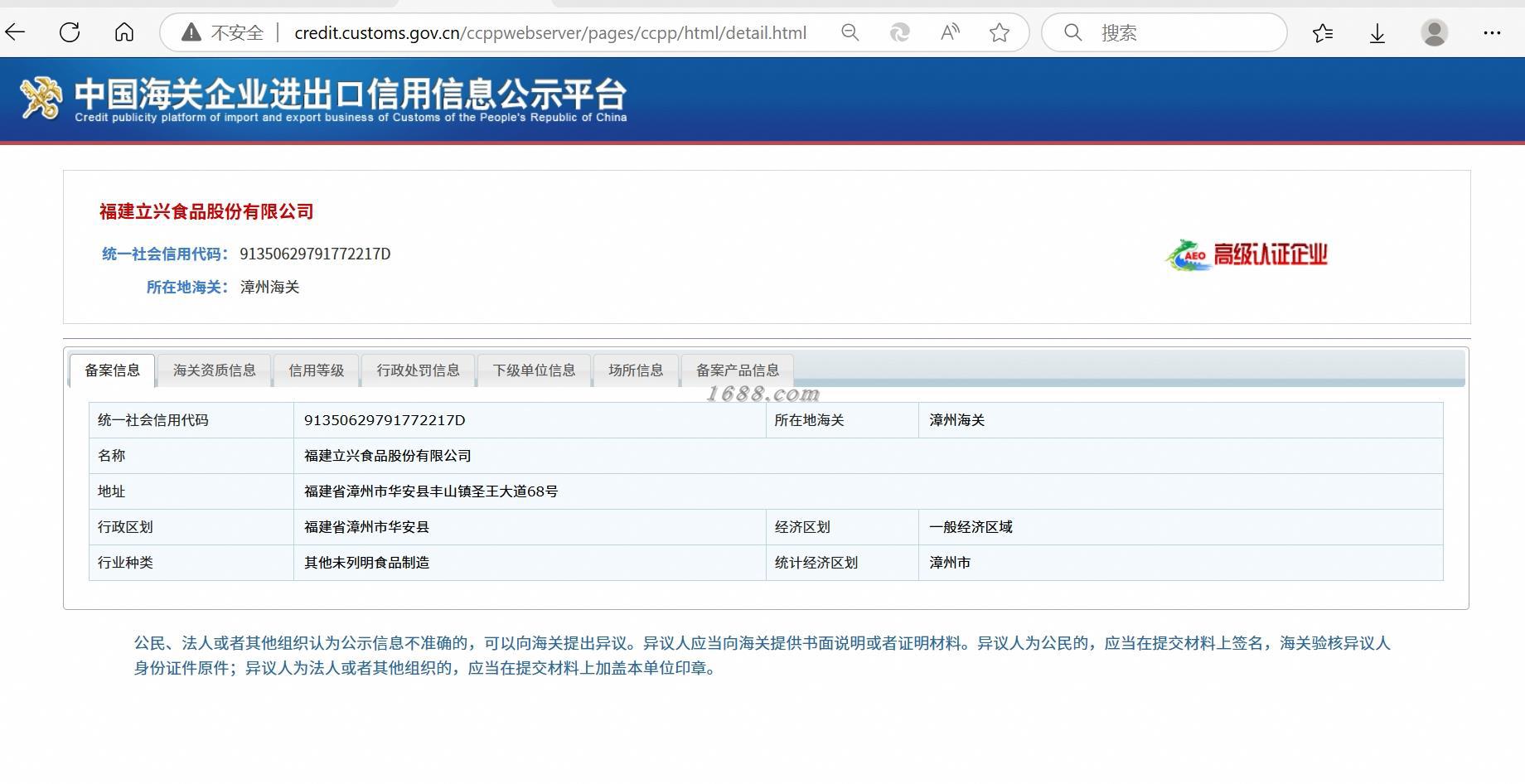Click credit code value in table
Screen dimensions: 1525x784
[385, 420]
